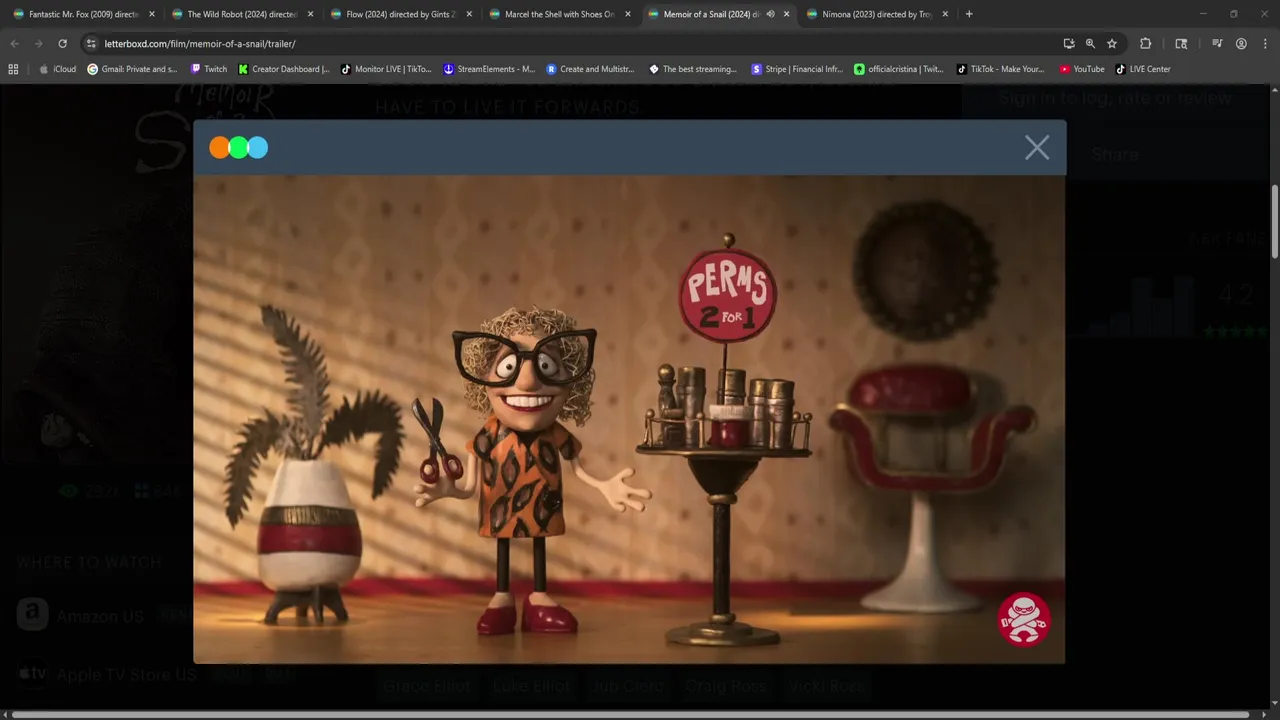This screenshot has width=1280, height=720.
Task: Bookmark this page with the star icon
Action: [1111, 44]
